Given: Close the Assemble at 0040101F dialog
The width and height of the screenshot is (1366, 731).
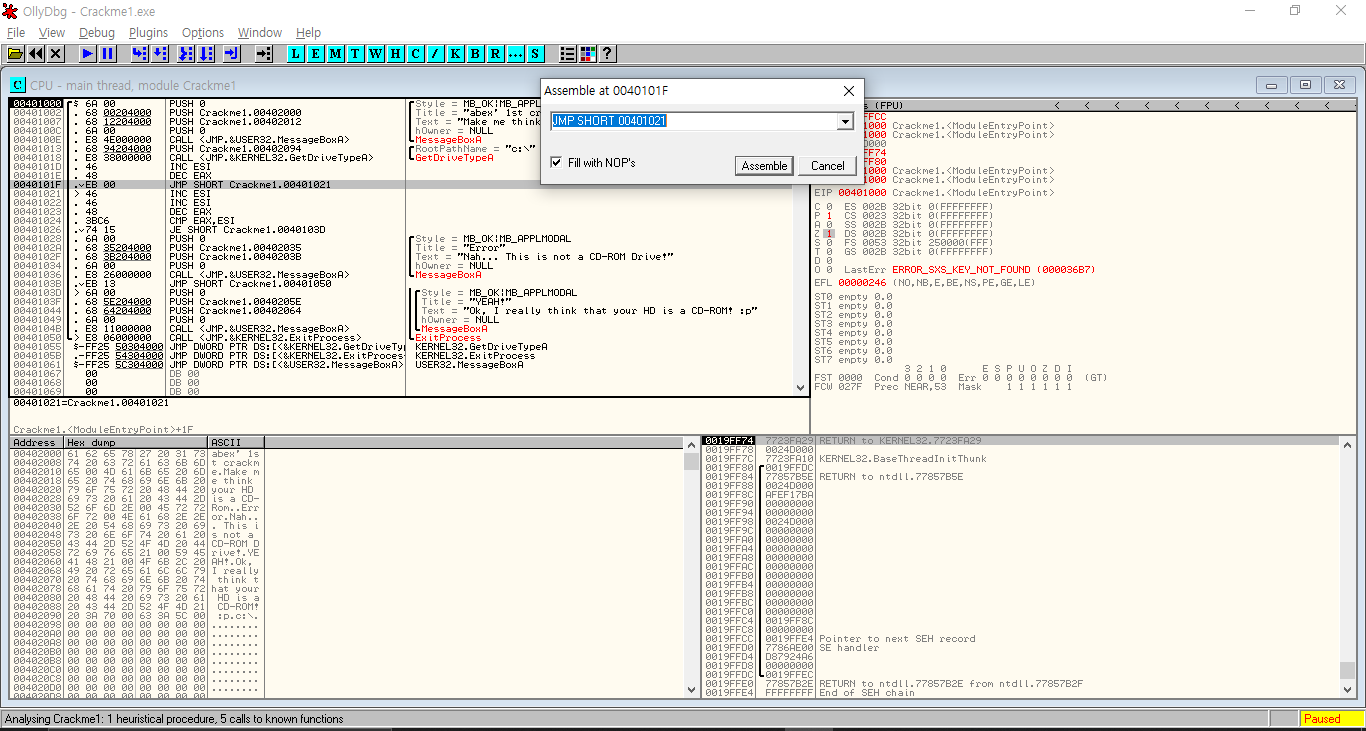Looking at the screenshot, I should [x=848, y=91].
